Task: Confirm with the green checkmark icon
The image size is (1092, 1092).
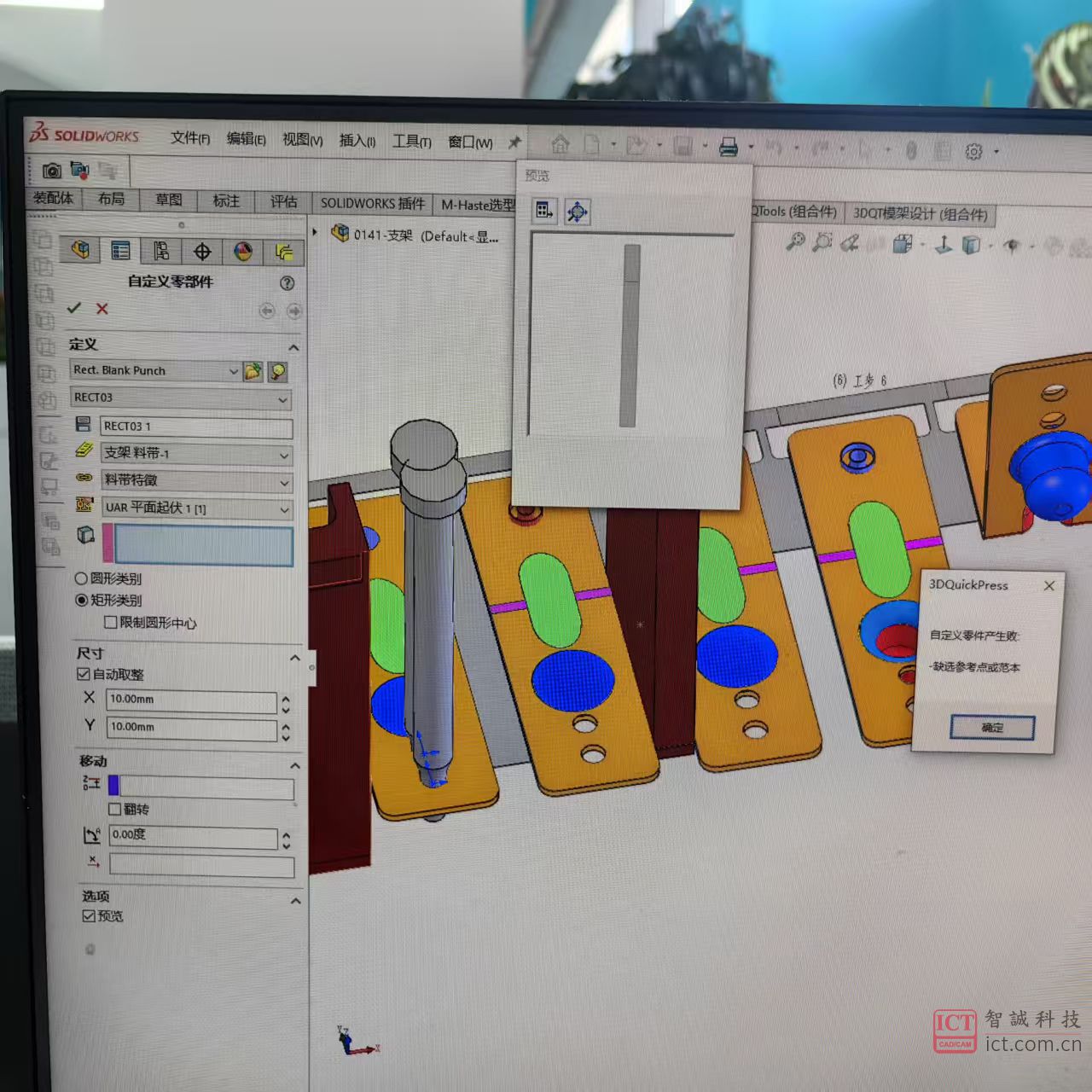Action: coord(74,307)
